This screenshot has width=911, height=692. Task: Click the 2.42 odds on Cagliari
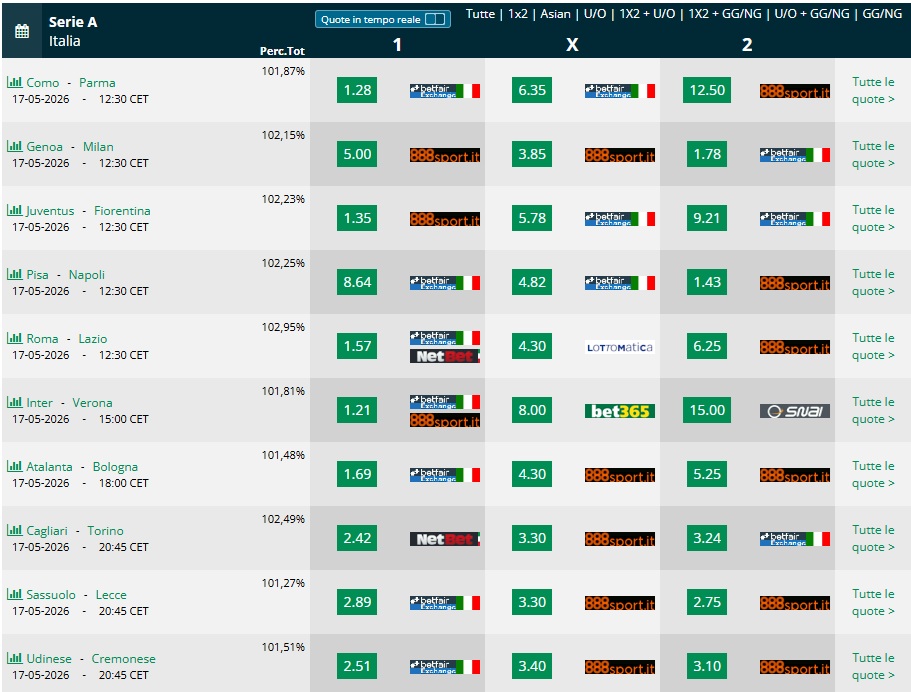tap(357, 538)
